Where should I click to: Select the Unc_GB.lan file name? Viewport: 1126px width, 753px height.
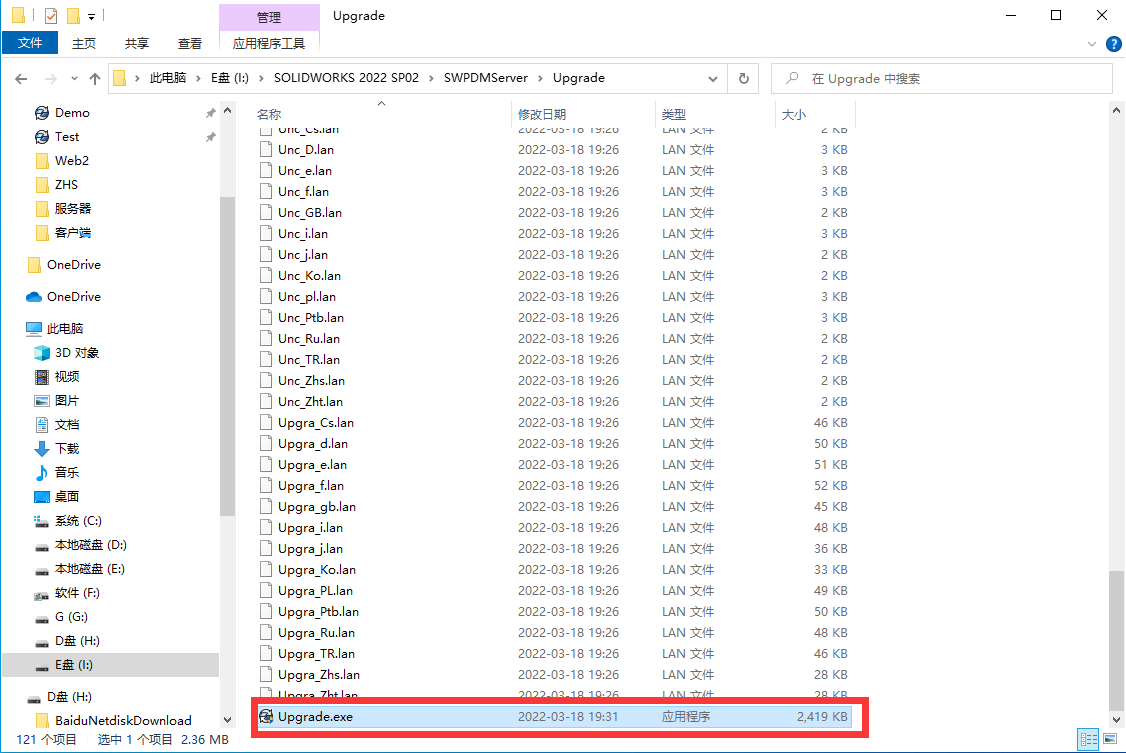point(310,212)
